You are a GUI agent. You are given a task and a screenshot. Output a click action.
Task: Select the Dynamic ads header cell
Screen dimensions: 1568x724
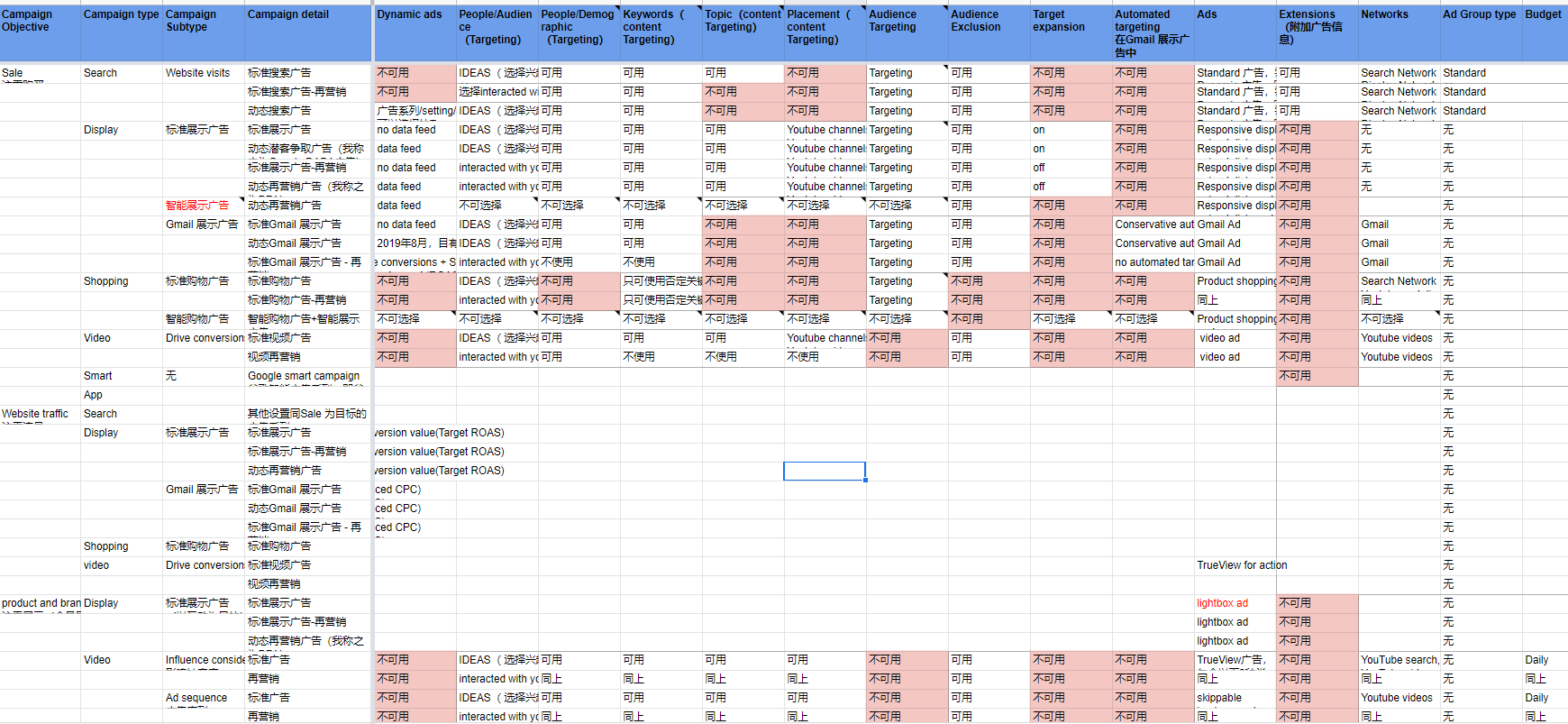(415, 32)
